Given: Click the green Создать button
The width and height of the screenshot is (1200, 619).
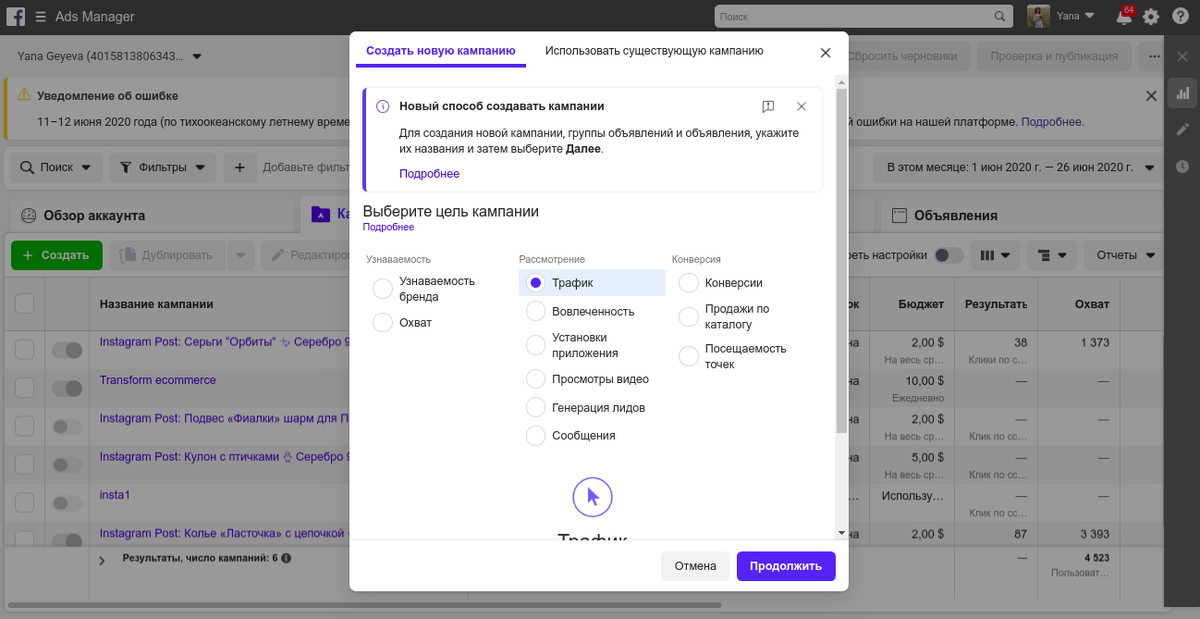Looking at the screenshot, I should [x=56, y=255].
